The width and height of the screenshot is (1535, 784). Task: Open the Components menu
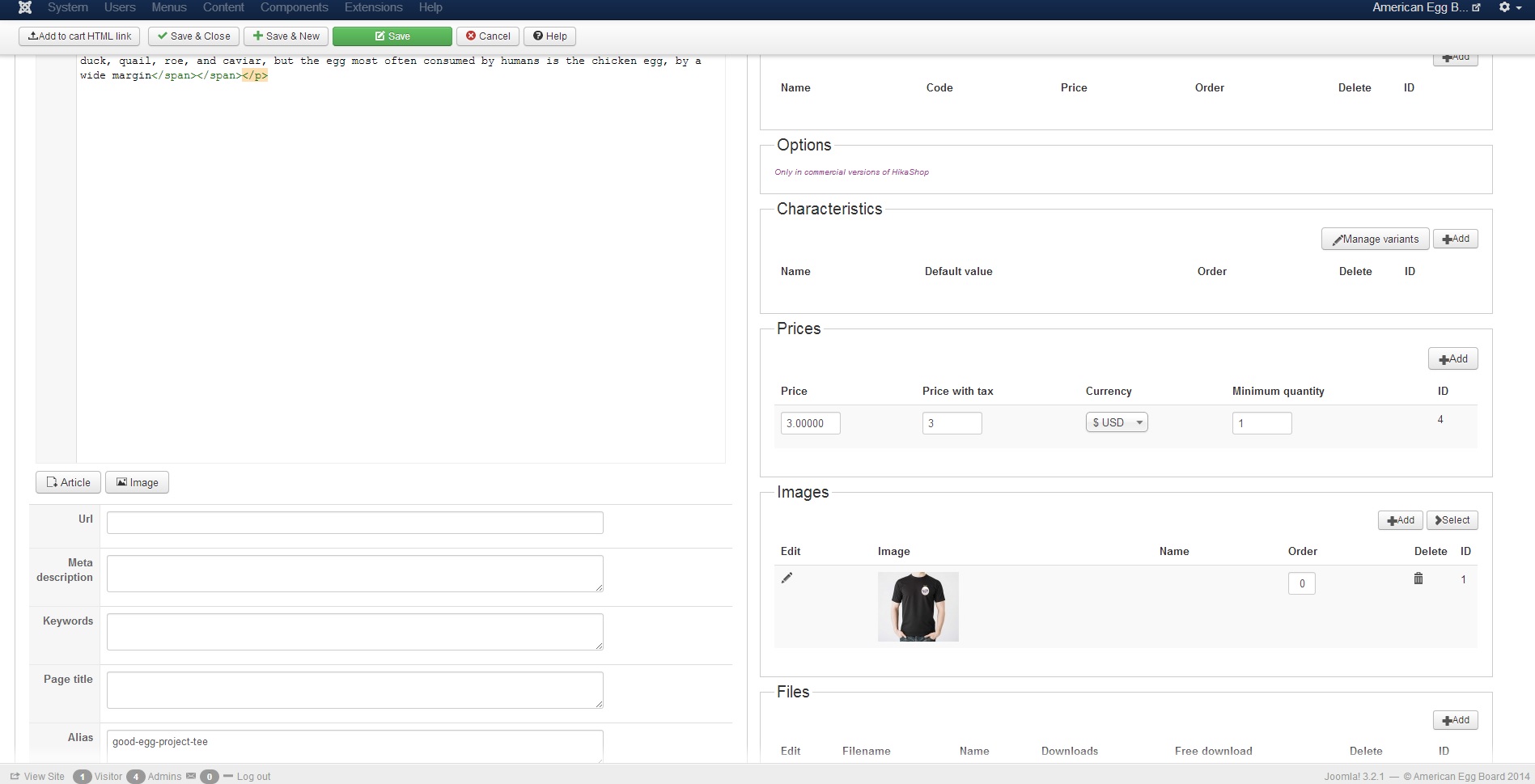295,7
